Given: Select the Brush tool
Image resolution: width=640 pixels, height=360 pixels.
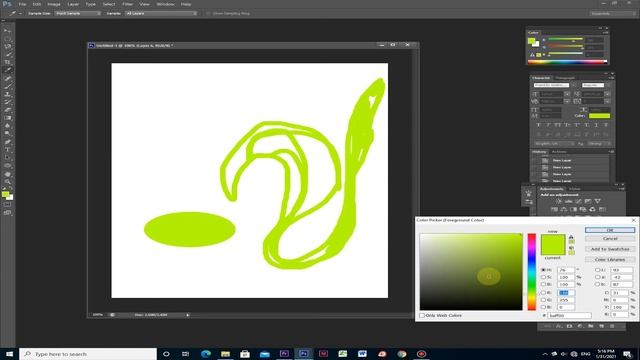Looking at the screenshot, I should pos(7,86).
